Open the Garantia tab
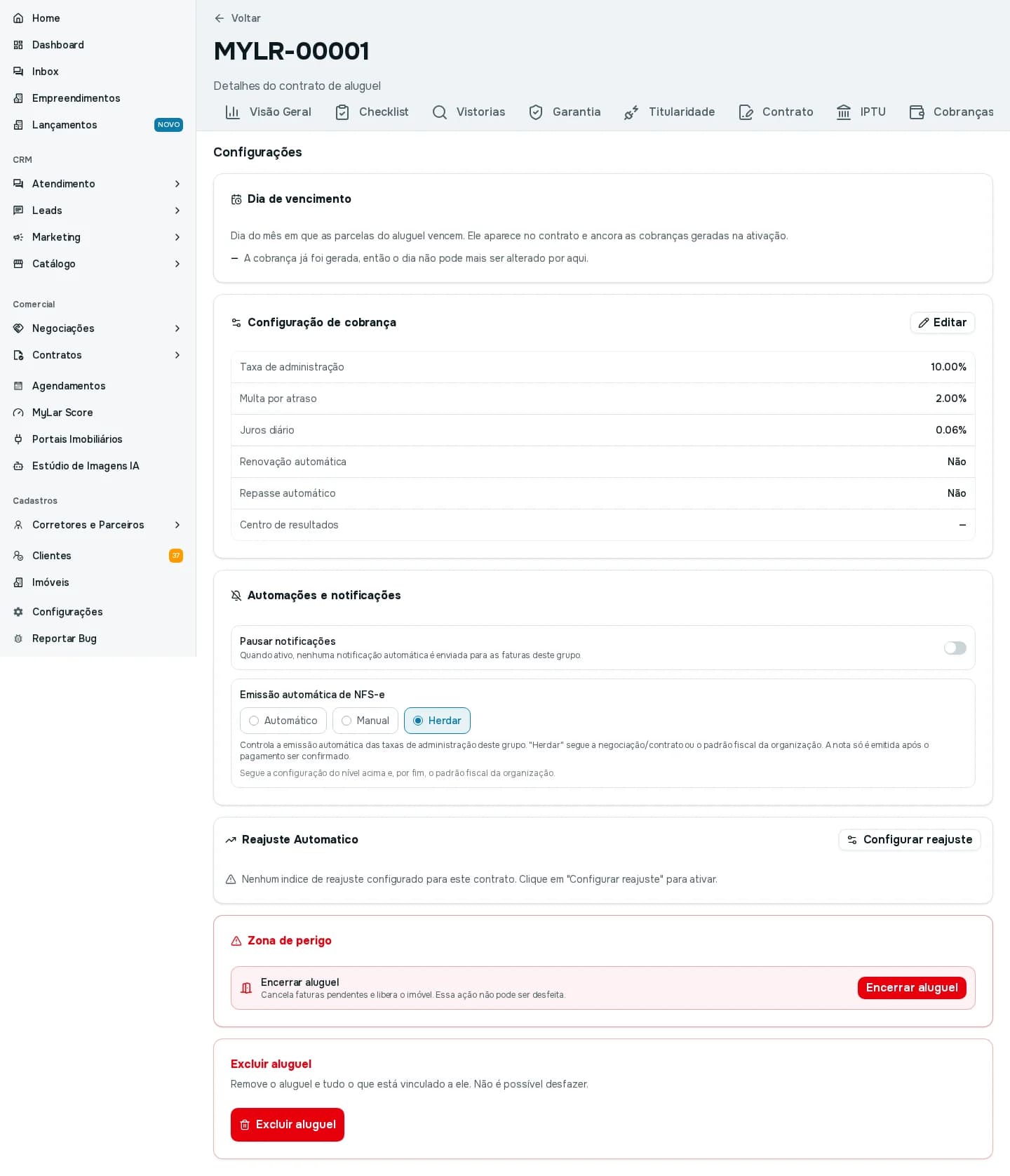This screenshot has height=1176, width=1010. coord(565,112)
